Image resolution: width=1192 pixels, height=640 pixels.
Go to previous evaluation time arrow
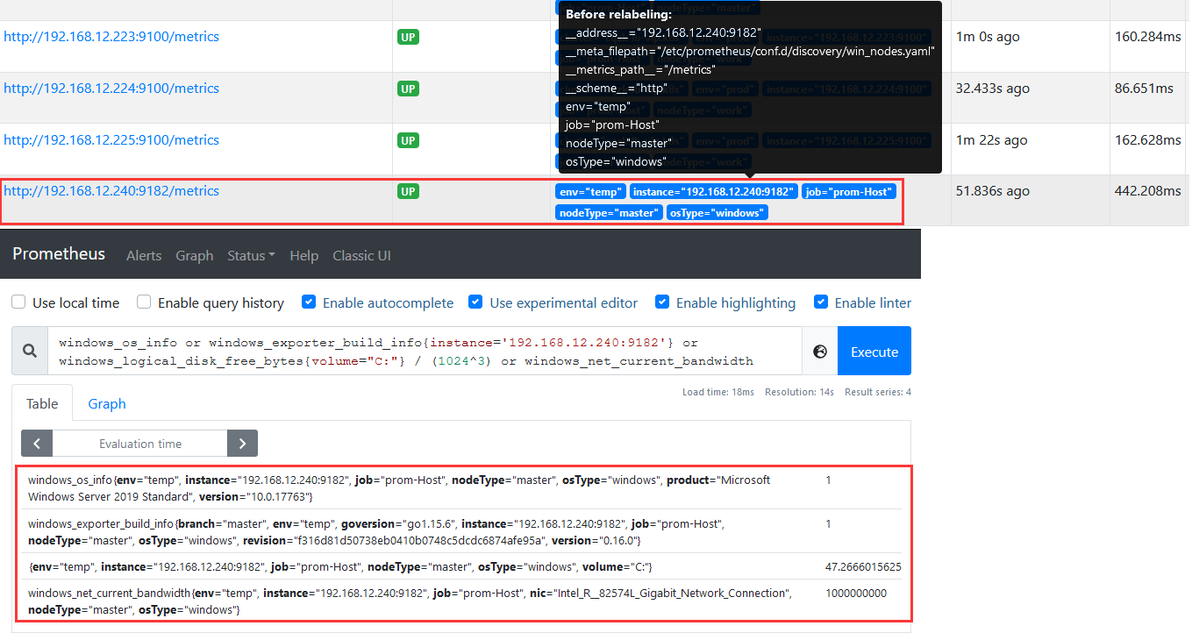tap(36, 443)
